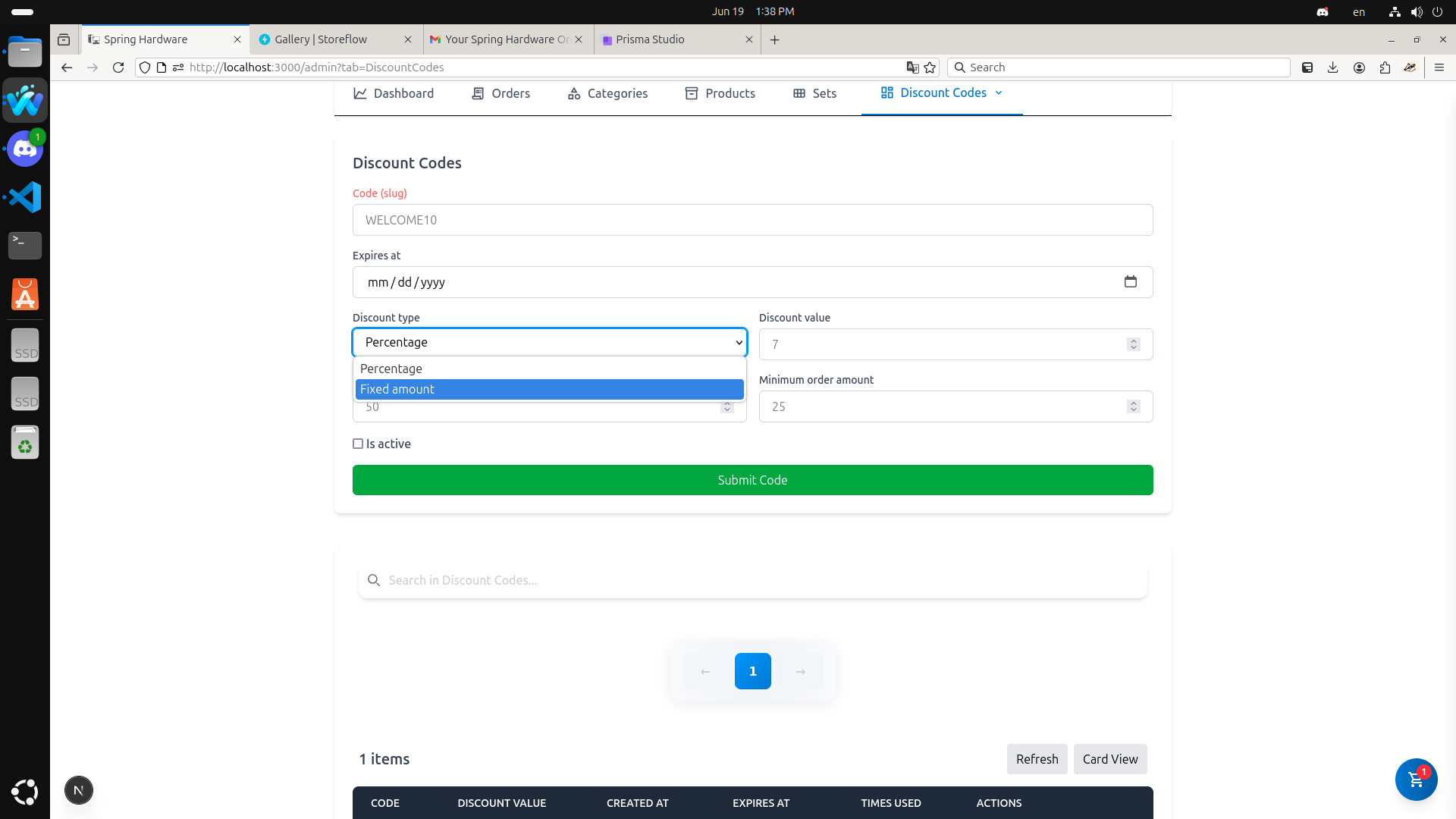Switch to Your Spring Hardware Gmail tab
The width and height of the screenshot is (1456, 819).
505,39
